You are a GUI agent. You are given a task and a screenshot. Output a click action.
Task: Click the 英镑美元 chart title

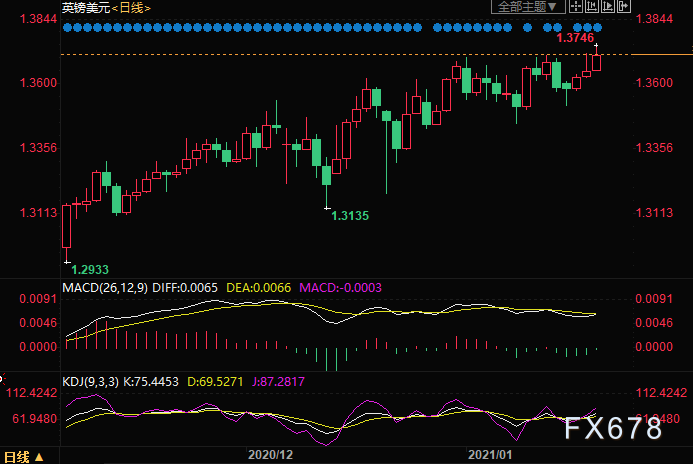[x=86, y=8]
